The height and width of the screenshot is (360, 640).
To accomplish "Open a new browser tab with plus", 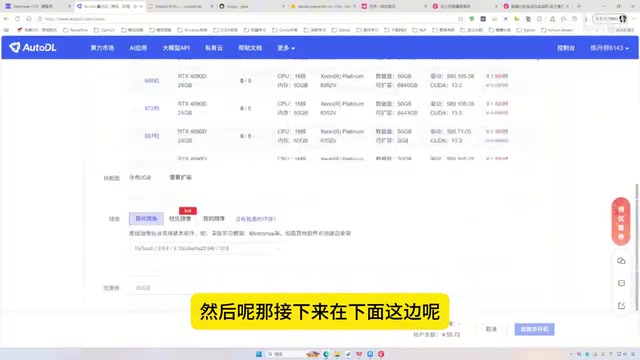I will point(579,6).
